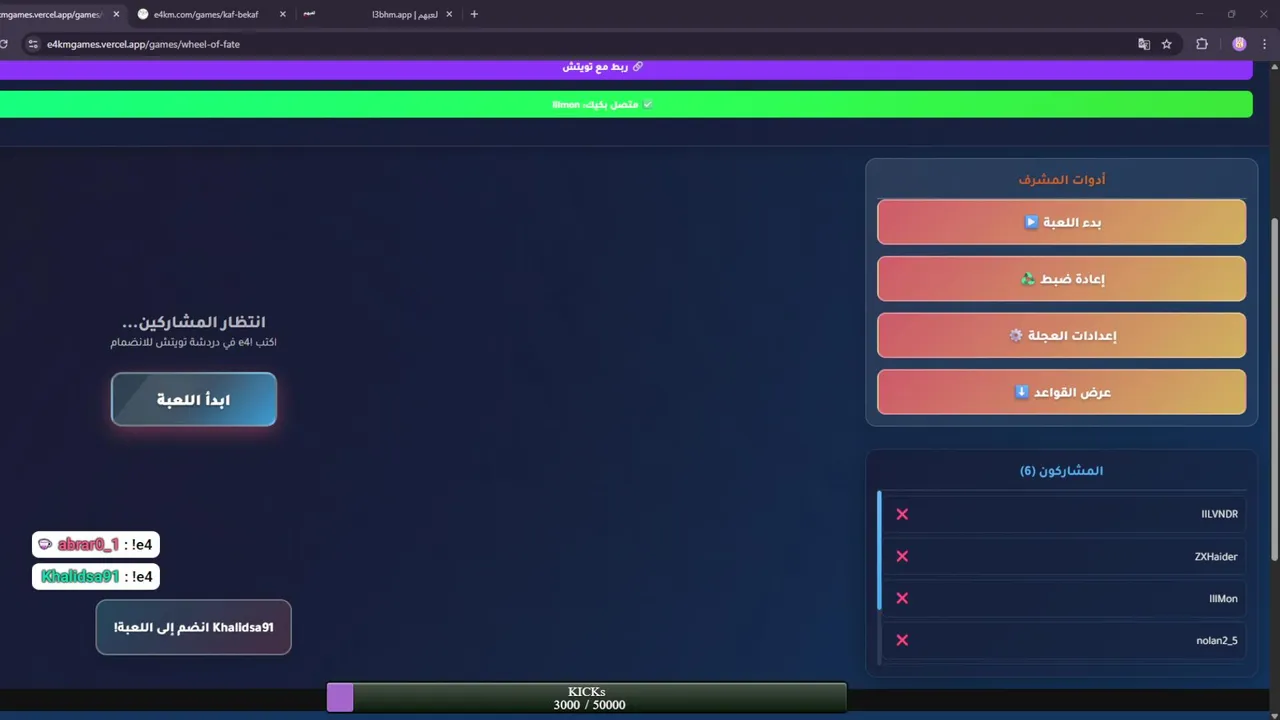Kick nolan2_5 using the X icon

pos(902,640)
